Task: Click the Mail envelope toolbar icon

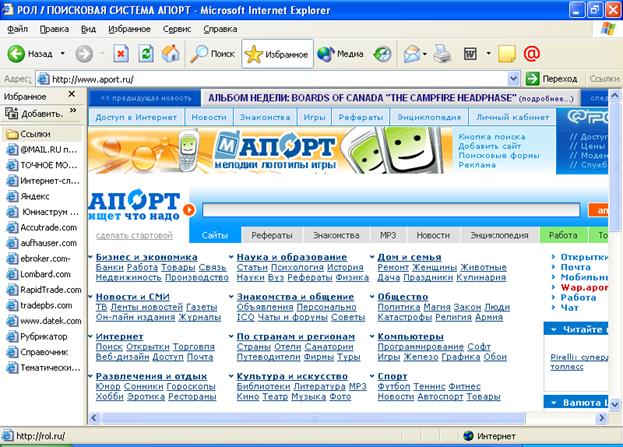Action: [412, 54]
